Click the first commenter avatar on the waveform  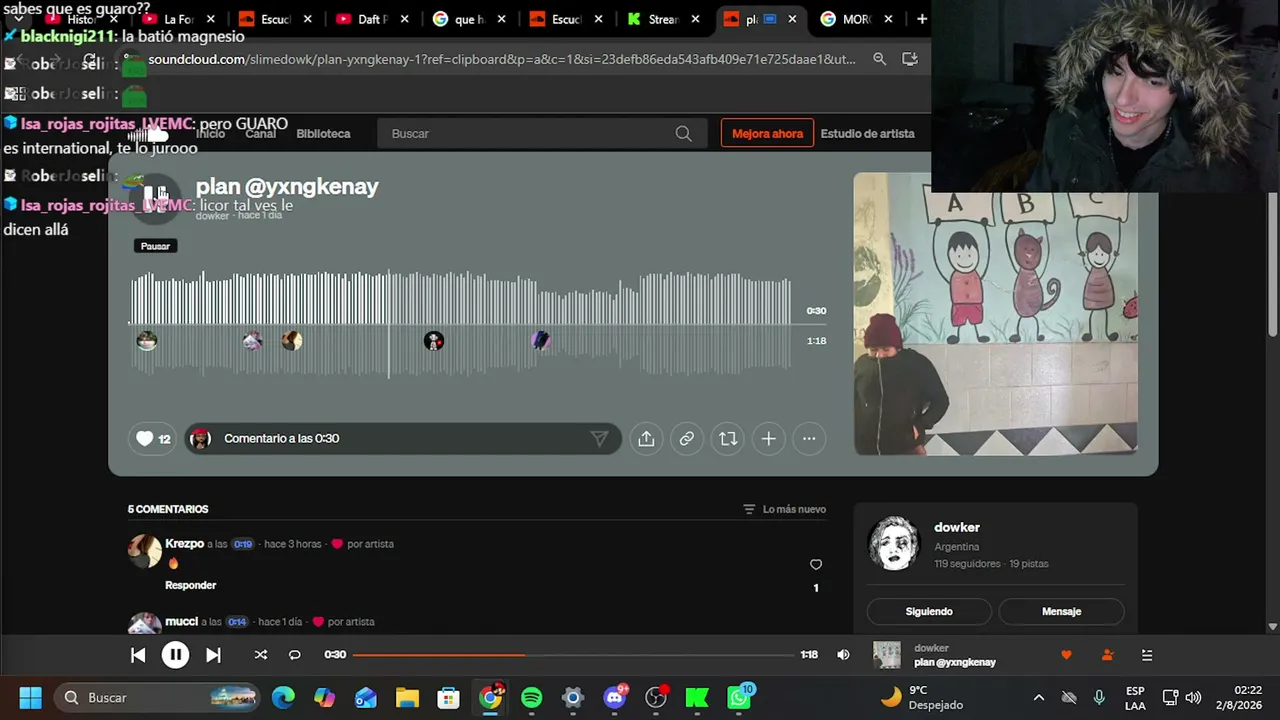point(147,341)
